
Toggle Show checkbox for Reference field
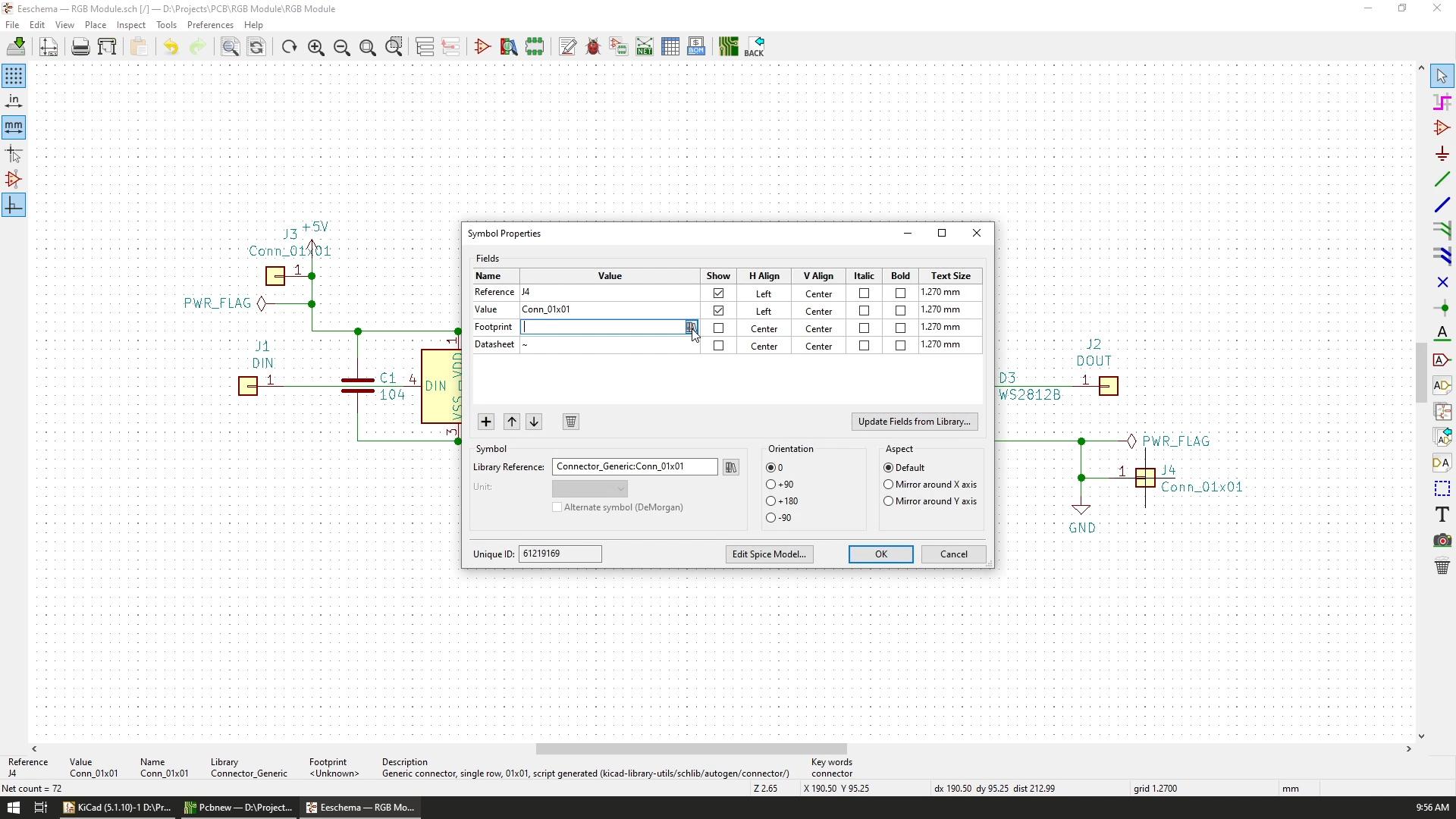(718, 293)
